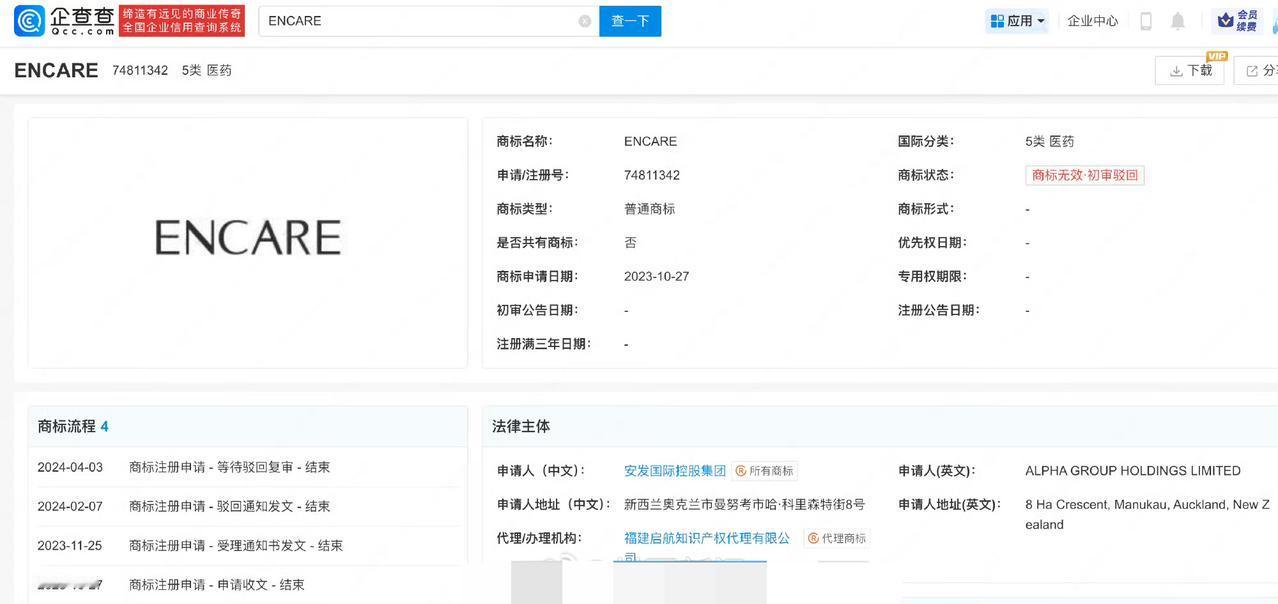Click the application date 2023-10-27

pyautogui.click(x=656, y=276)
